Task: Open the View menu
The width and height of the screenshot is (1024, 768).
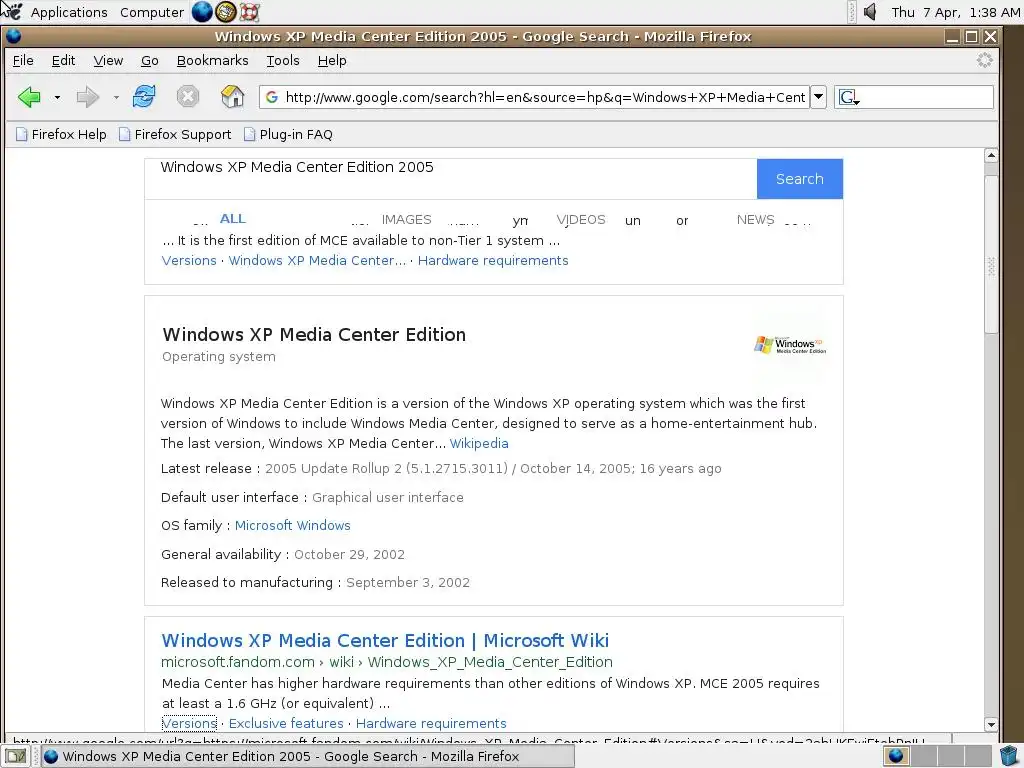Action: click(x=108, y=61)
